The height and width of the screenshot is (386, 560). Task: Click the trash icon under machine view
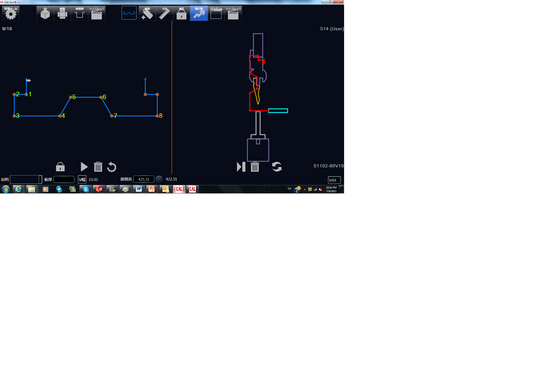[255, 167]
